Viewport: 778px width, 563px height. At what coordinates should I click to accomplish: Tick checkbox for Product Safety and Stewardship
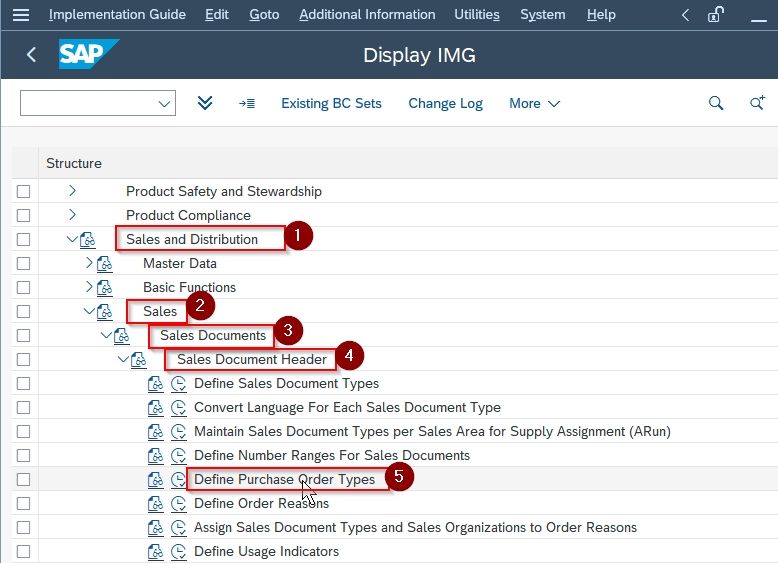pyautogui.click(x=23, y=191)
